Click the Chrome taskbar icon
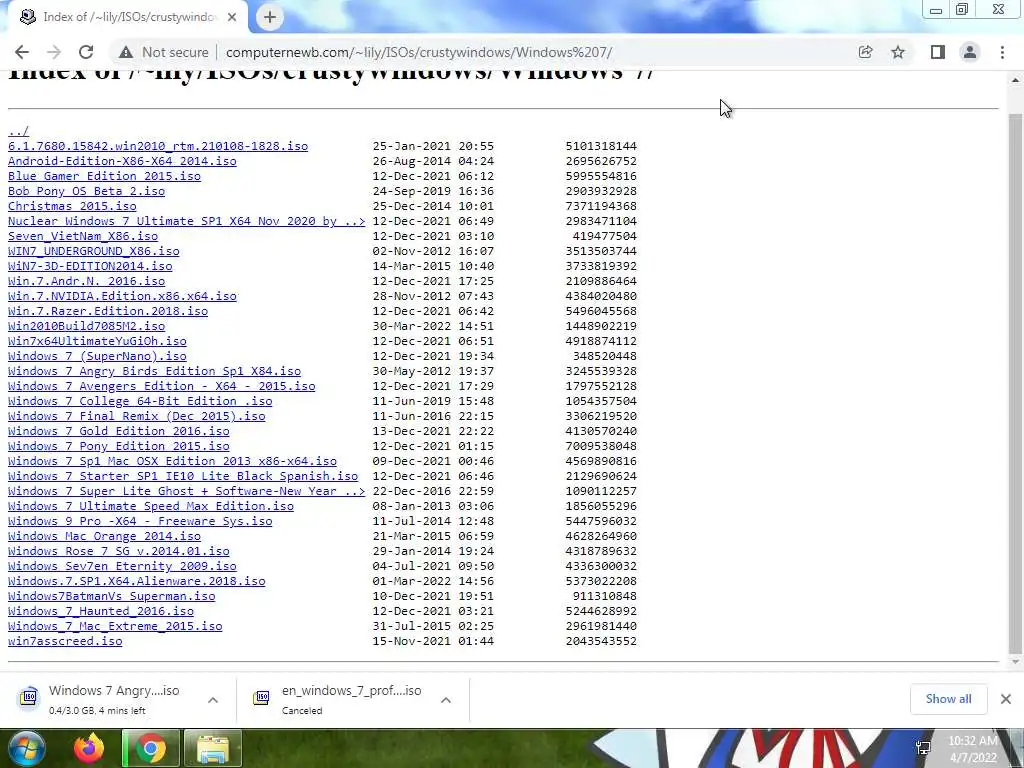 (x=151, y=748)
